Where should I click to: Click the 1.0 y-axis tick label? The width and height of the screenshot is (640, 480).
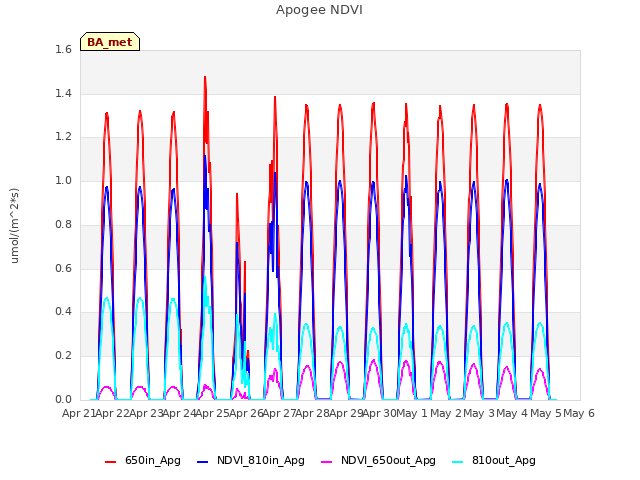click(63, 180)
